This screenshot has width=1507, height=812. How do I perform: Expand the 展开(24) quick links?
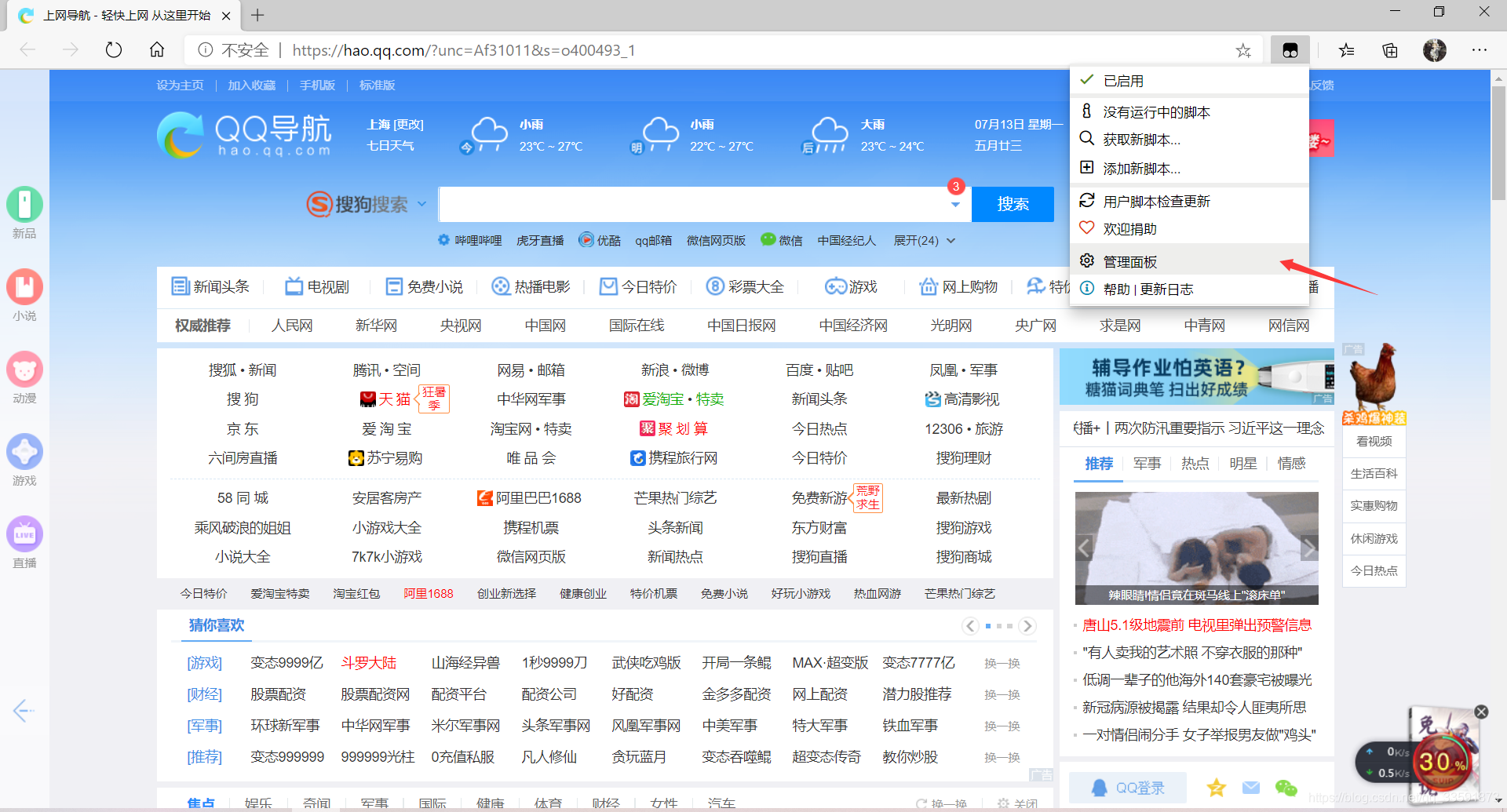tap(924, 241)
